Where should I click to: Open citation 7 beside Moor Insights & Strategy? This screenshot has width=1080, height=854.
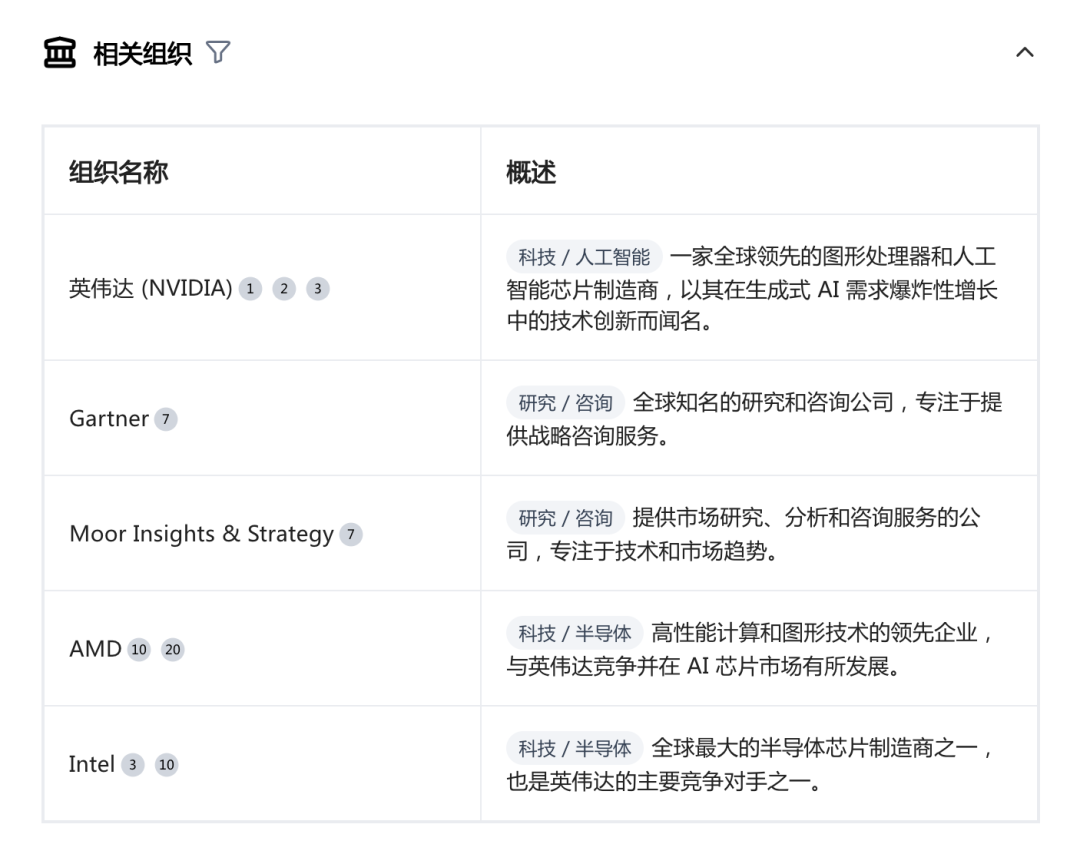[x=351, y=534]
